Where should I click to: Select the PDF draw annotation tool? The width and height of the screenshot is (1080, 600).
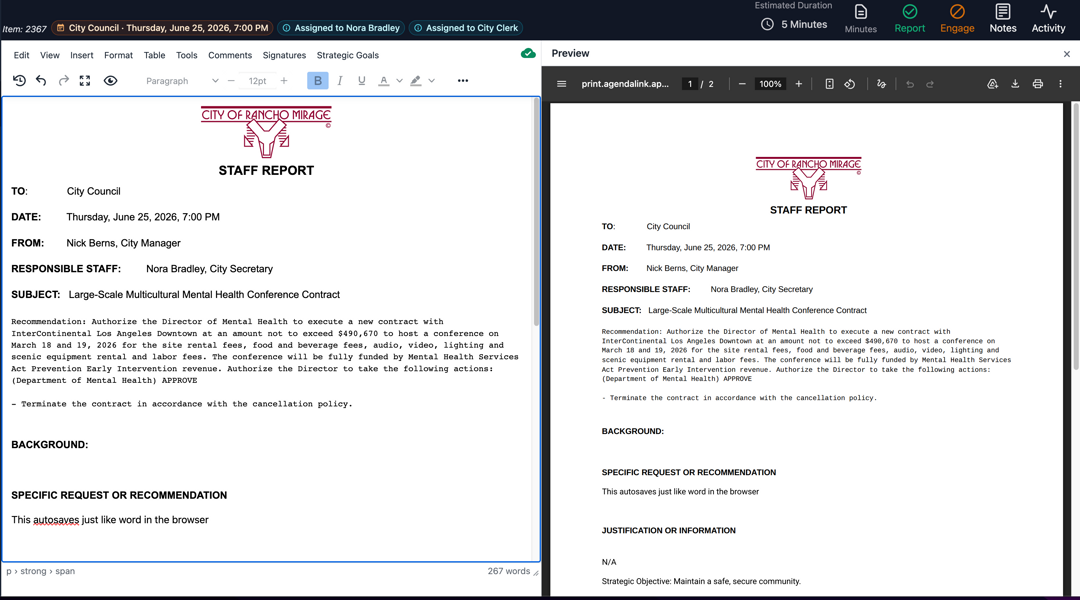pos(881,84)
